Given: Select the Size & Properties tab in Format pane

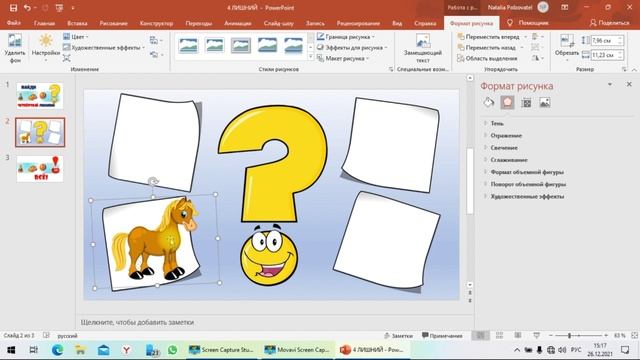Looking at the screenshot, I should 526,103.
